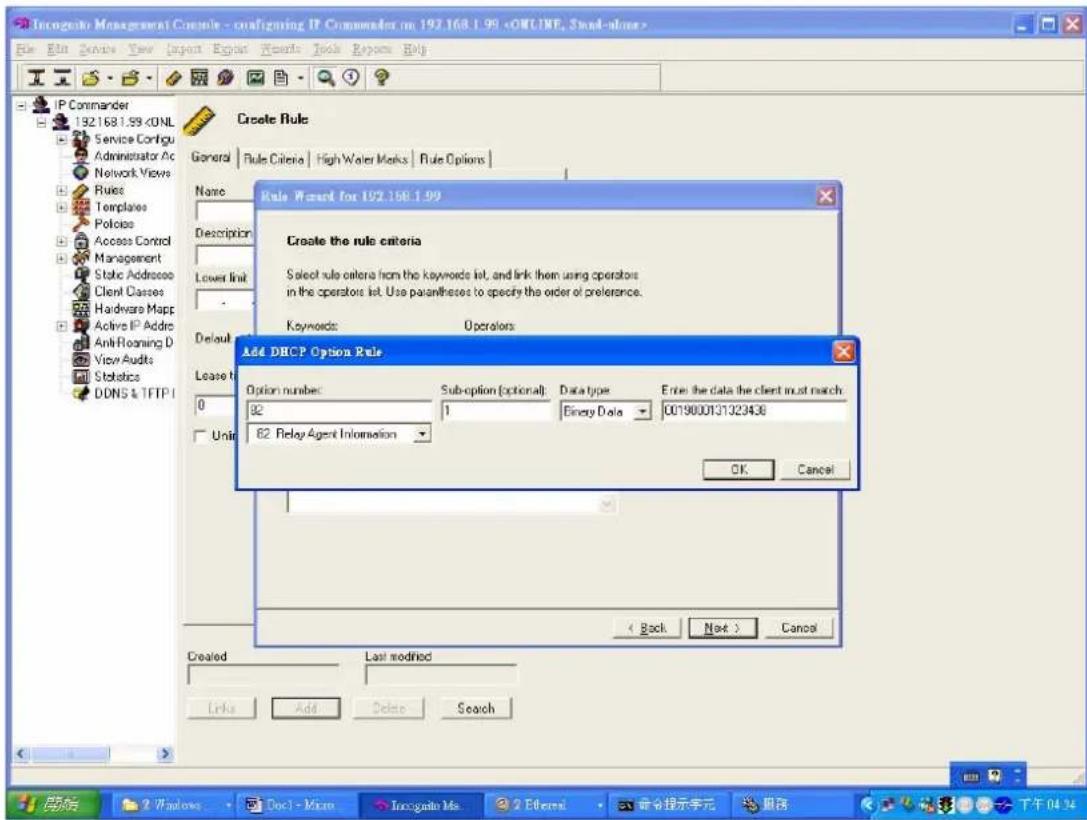Select Service Configuration in the tree

(134, 139)
